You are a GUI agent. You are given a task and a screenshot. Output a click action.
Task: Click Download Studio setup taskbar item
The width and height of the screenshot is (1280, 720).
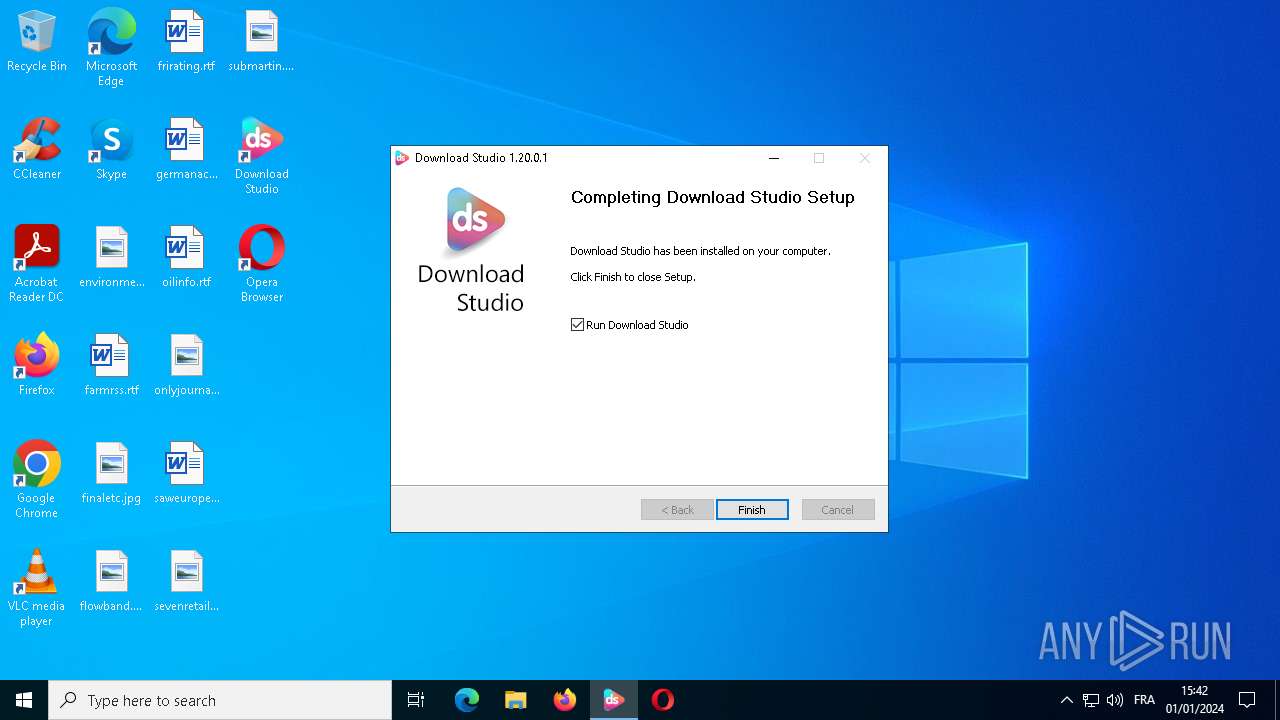pos(614,700)
